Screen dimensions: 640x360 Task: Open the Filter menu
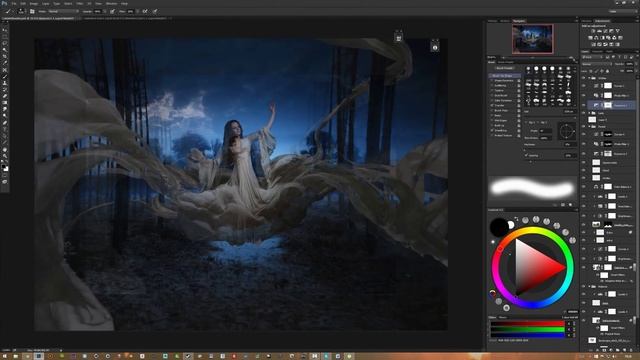point(80,4)
